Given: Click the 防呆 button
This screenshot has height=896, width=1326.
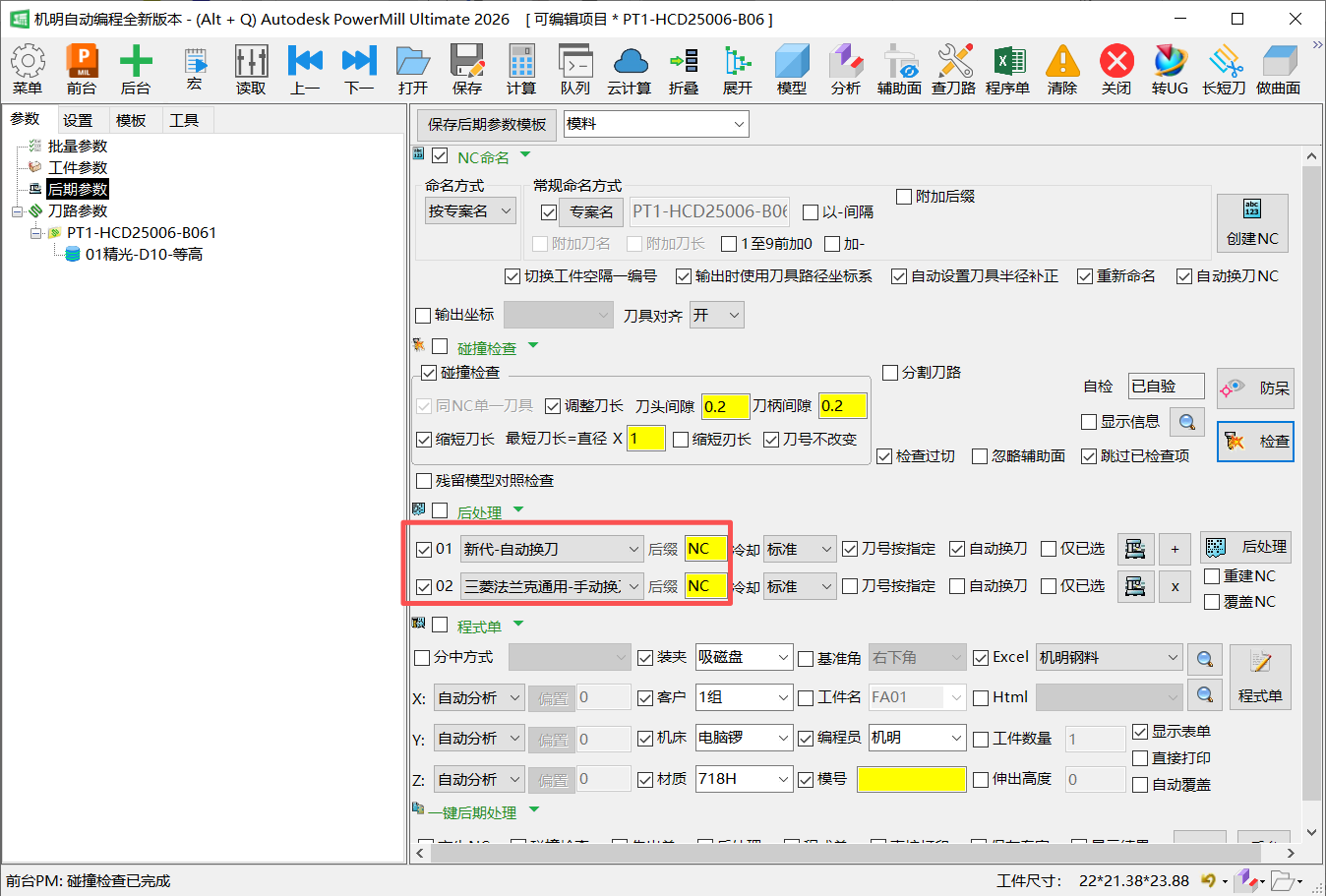Looking at the screenshot, I should 1255,388.
